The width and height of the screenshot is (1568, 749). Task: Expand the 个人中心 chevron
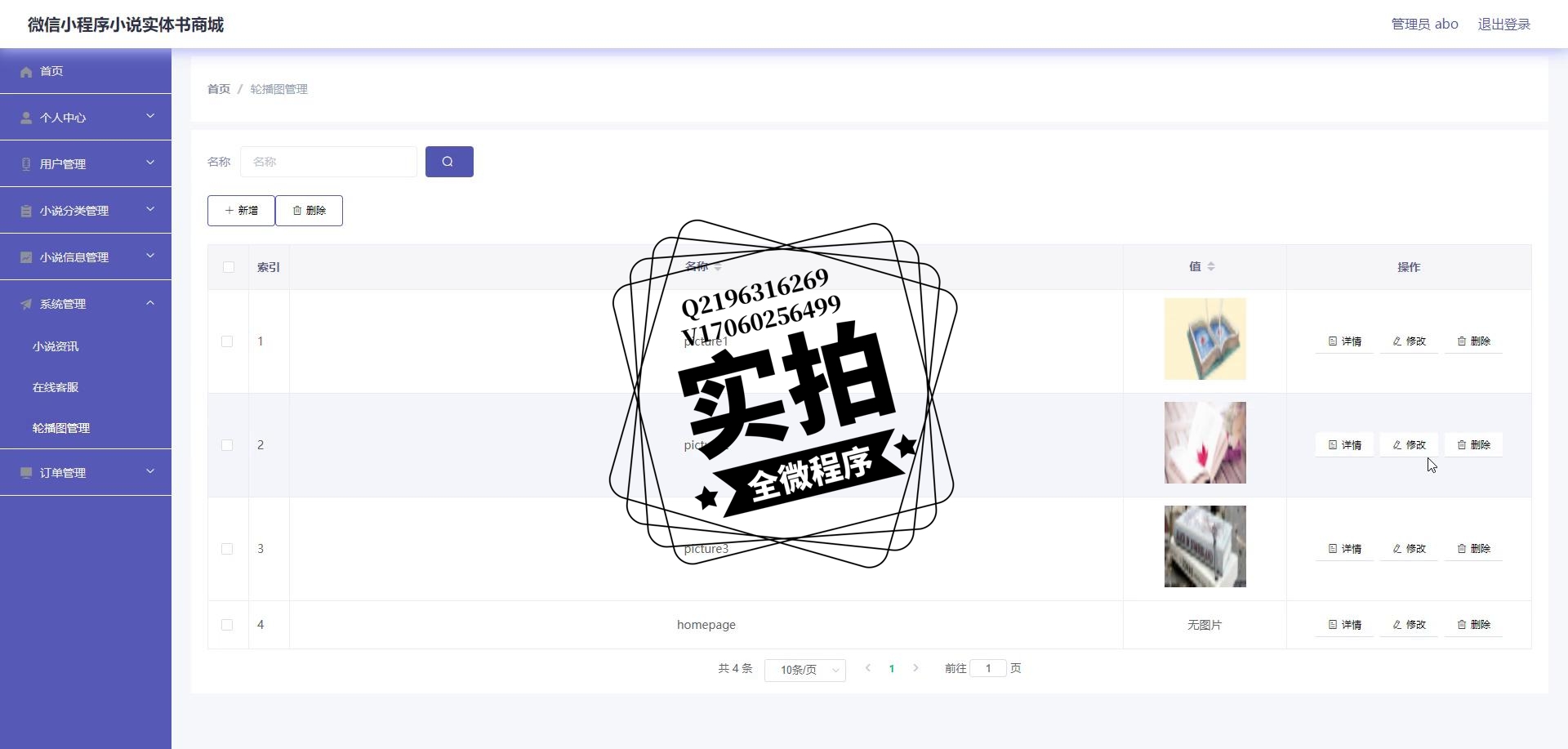click(x=150, y=117)
